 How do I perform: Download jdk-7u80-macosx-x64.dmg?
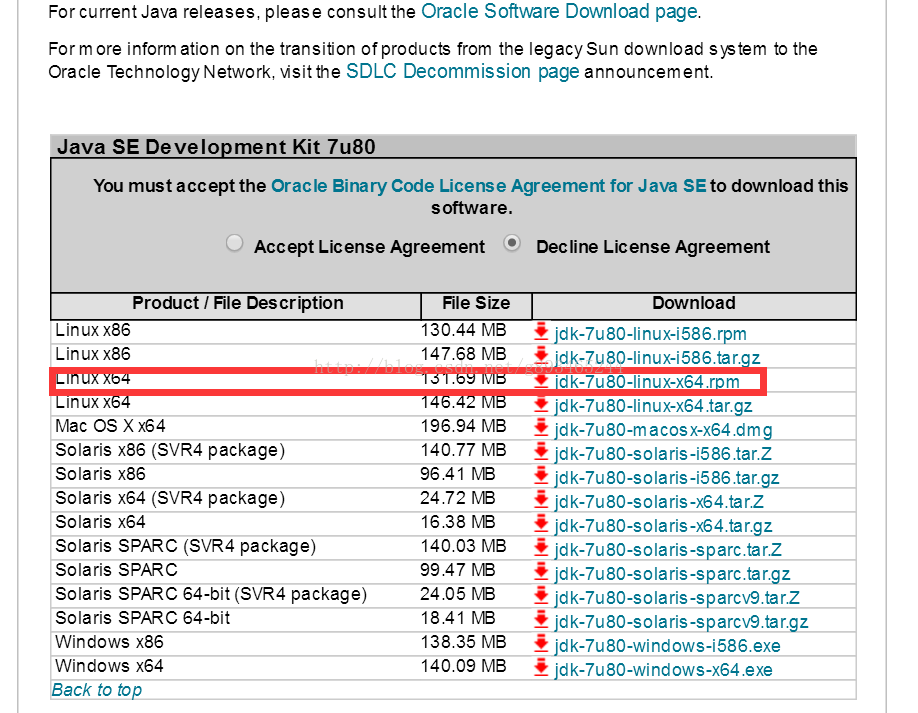pos(663,430)
